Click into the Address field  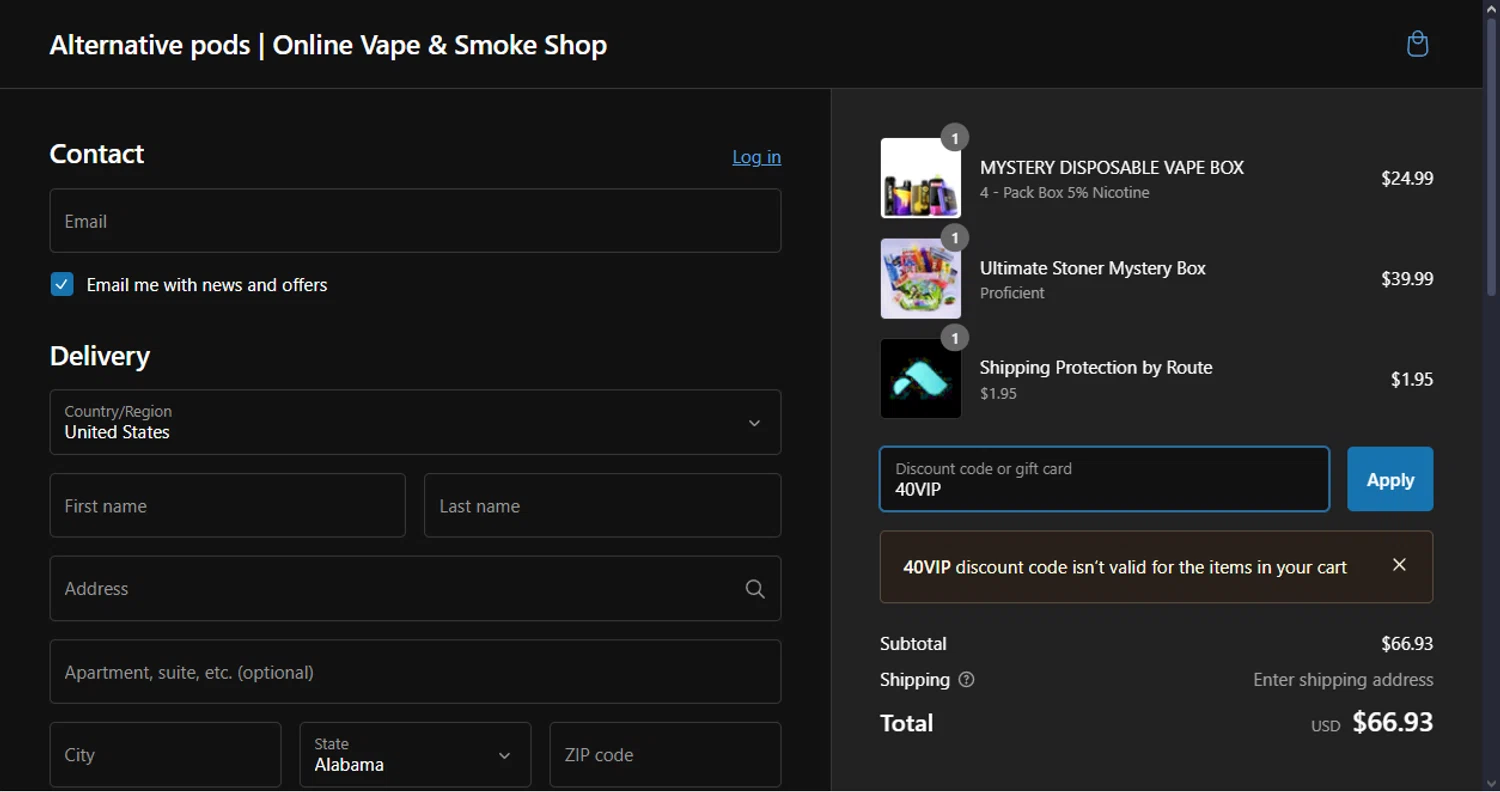pyautogui.click(x=395, y=589)
